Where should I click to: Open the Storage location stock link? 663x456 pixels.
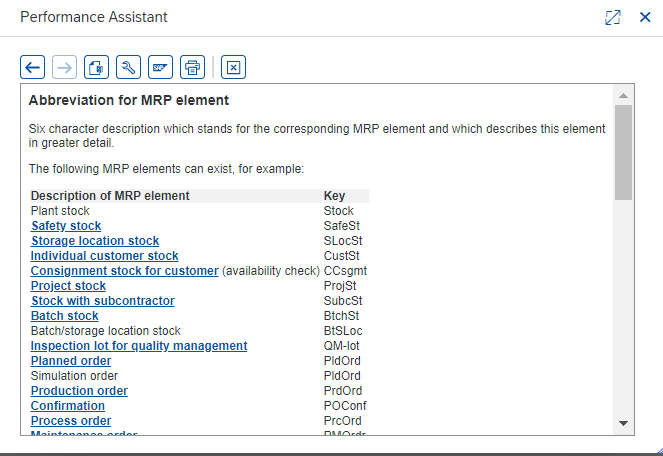(x=95, y=241)
